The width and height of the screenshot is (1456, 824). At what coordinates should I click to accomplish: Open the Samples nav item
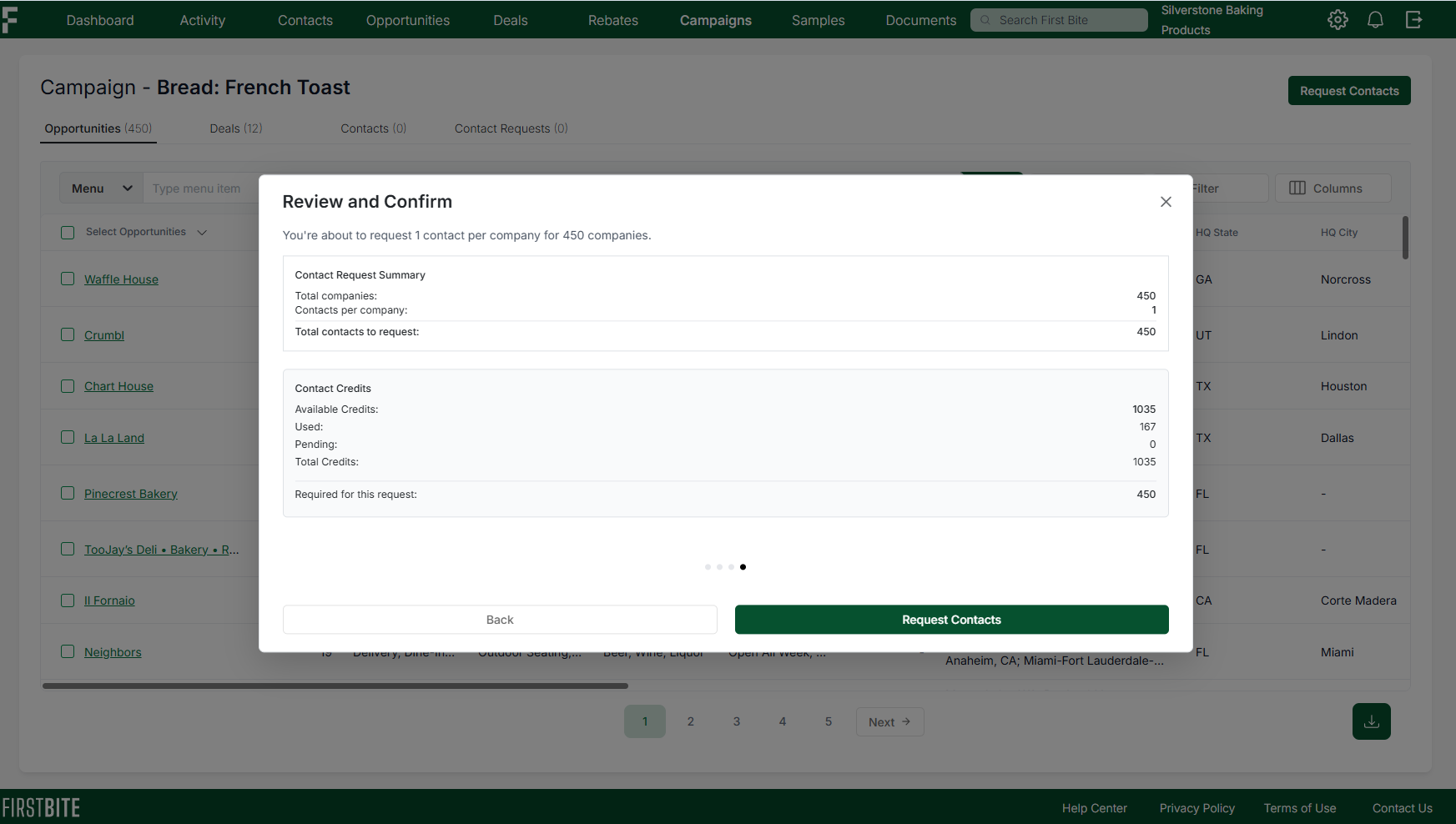819,20
